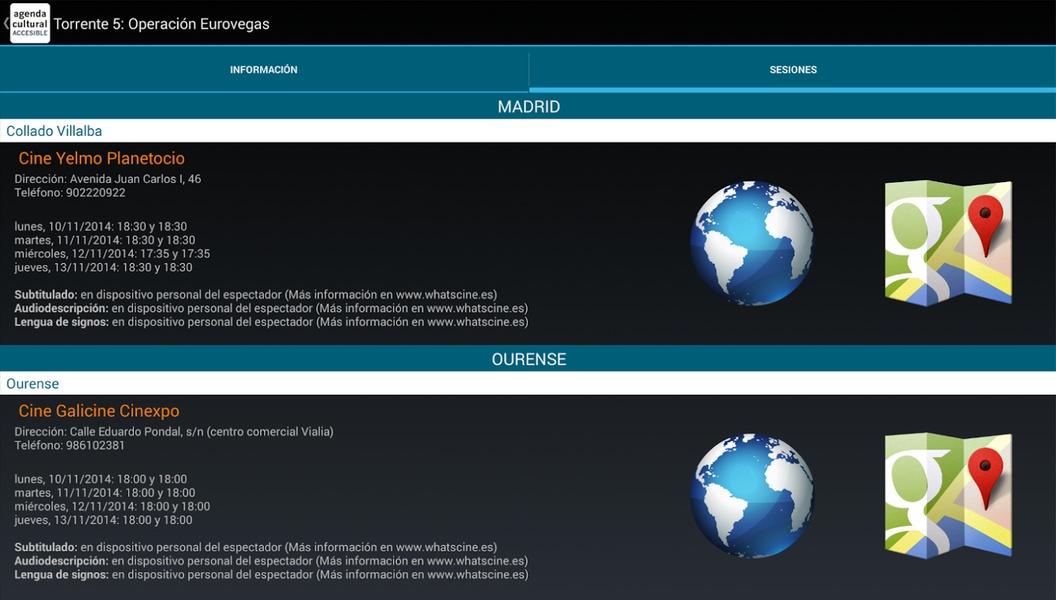Select the SESIONES tab

793,69
